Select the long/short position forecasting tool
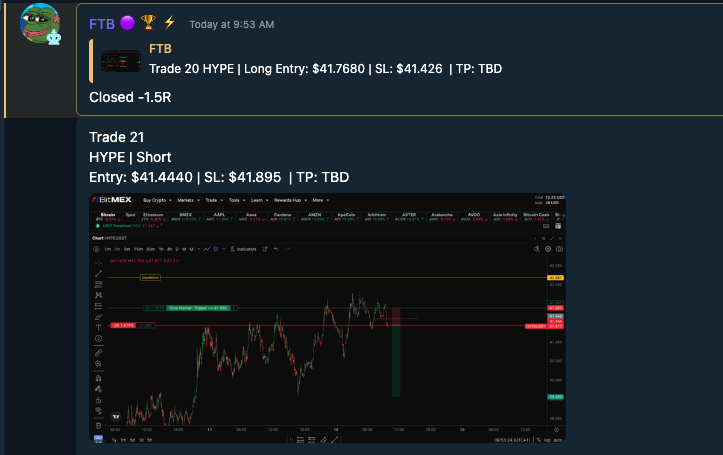723x455 pixels. [98, 306]
